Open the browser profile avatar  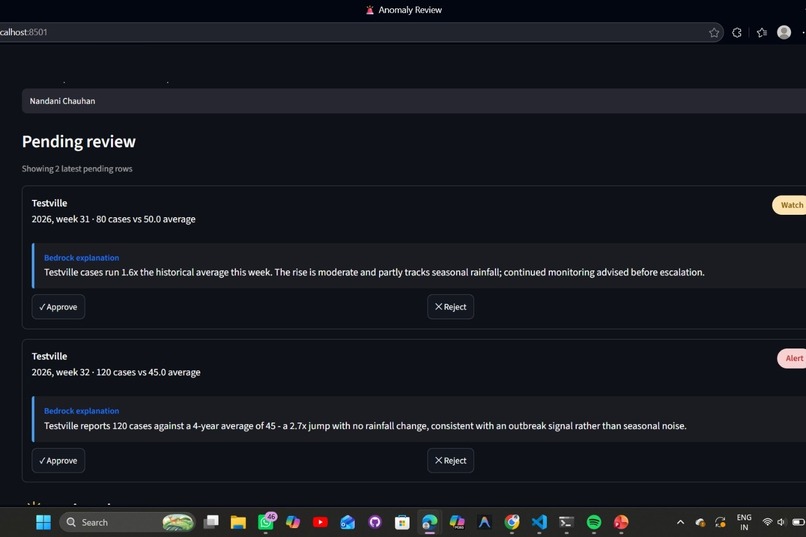click(x=784, y=32)
